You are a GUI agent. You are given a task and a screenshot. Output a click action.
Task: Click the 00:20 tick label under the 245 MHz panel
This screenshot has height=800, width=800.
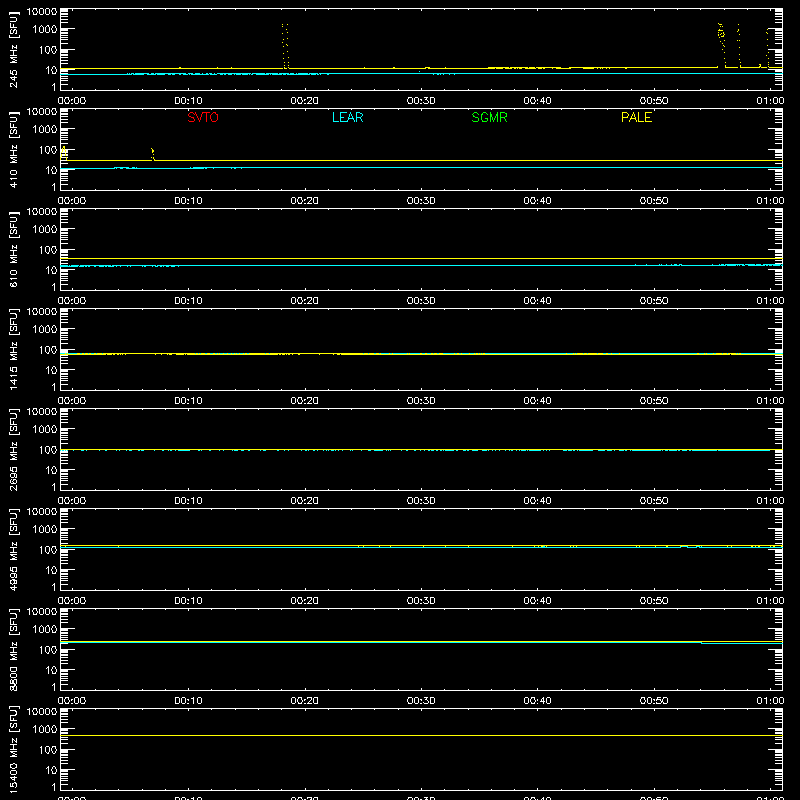click(305, 101)
